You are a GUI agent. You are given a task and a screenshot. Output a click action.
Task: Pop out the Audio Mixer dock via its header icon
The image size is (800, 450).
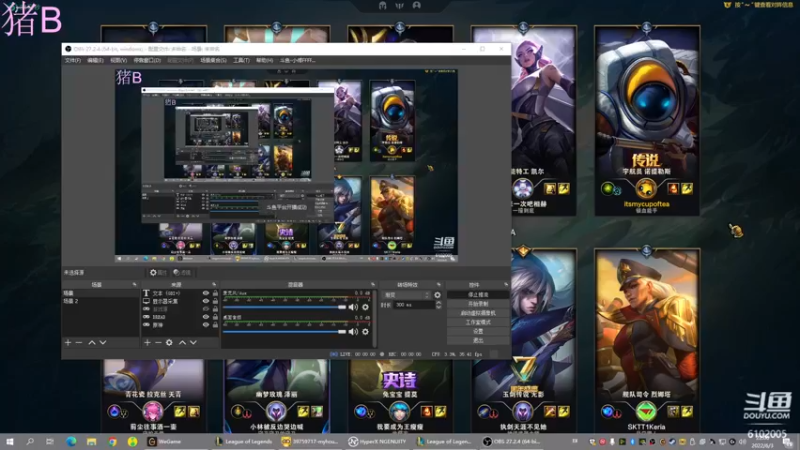tap(373, 284)
